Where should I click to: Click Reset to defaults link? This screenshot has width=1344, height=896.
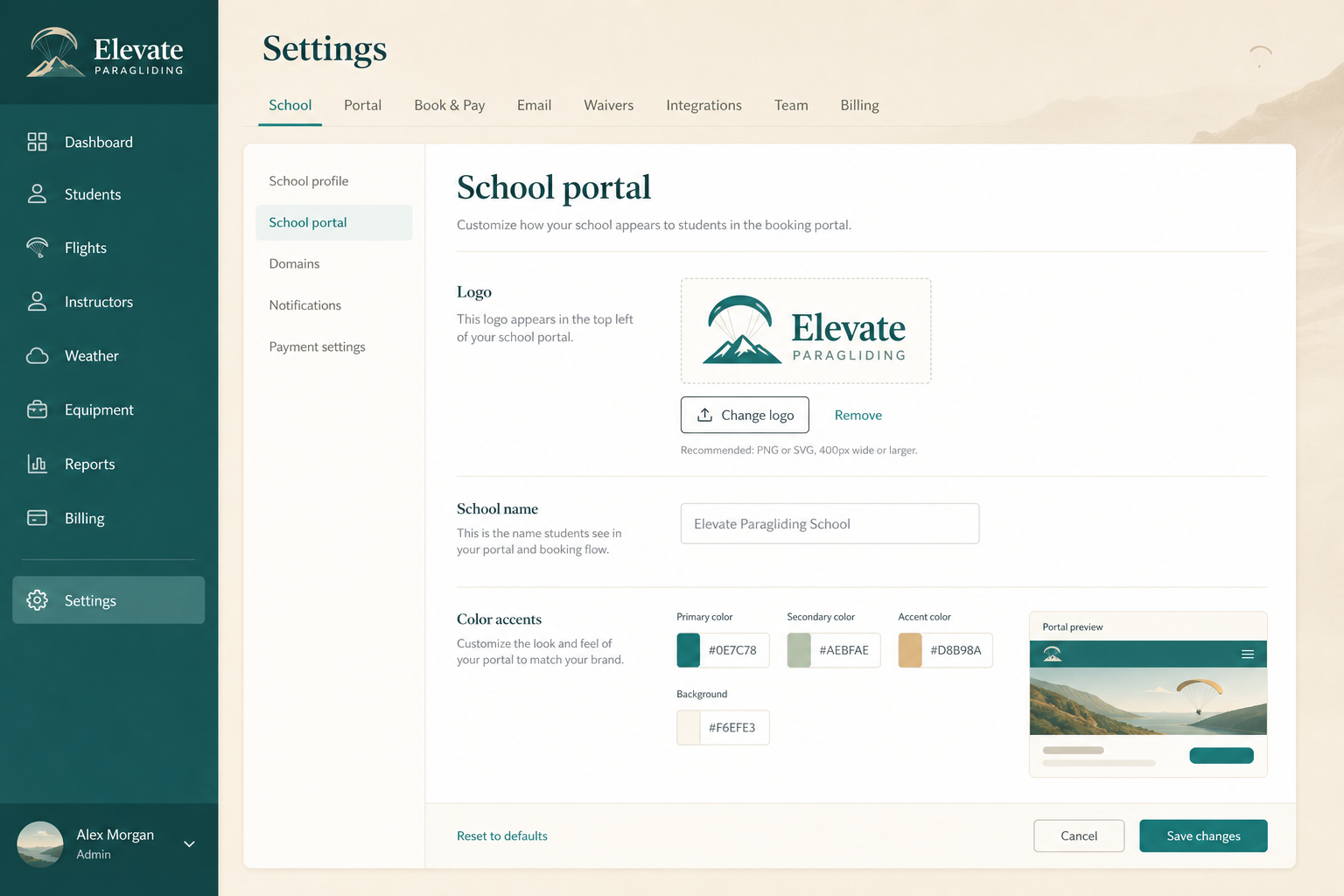point(502,836)
